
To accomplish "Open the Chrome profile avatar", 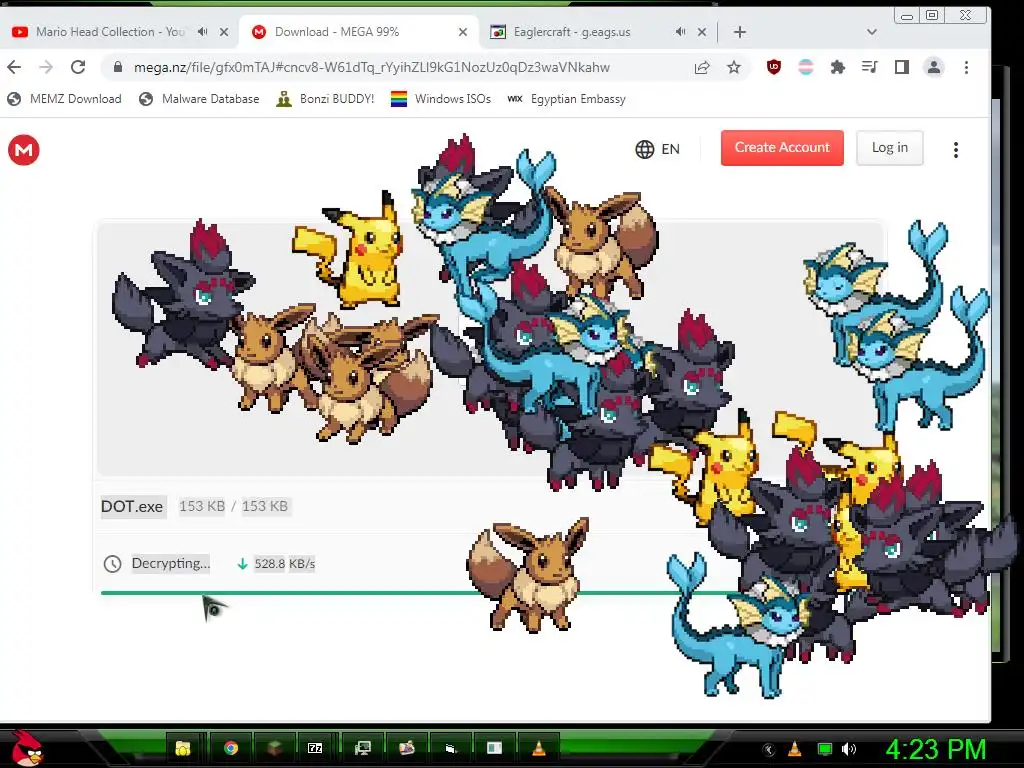I will pos(934,67).
